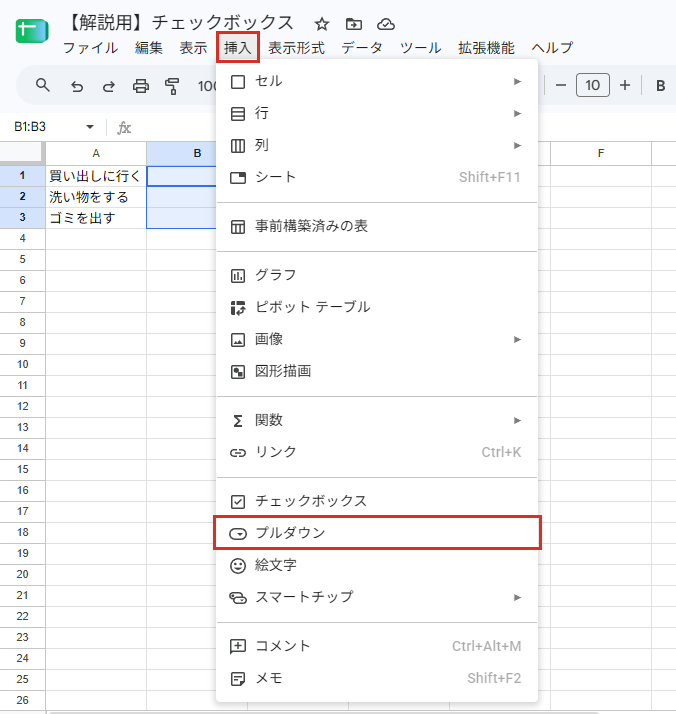Expand the セル submenu
This screenshot has height=714, width=676.
[376, 82]
